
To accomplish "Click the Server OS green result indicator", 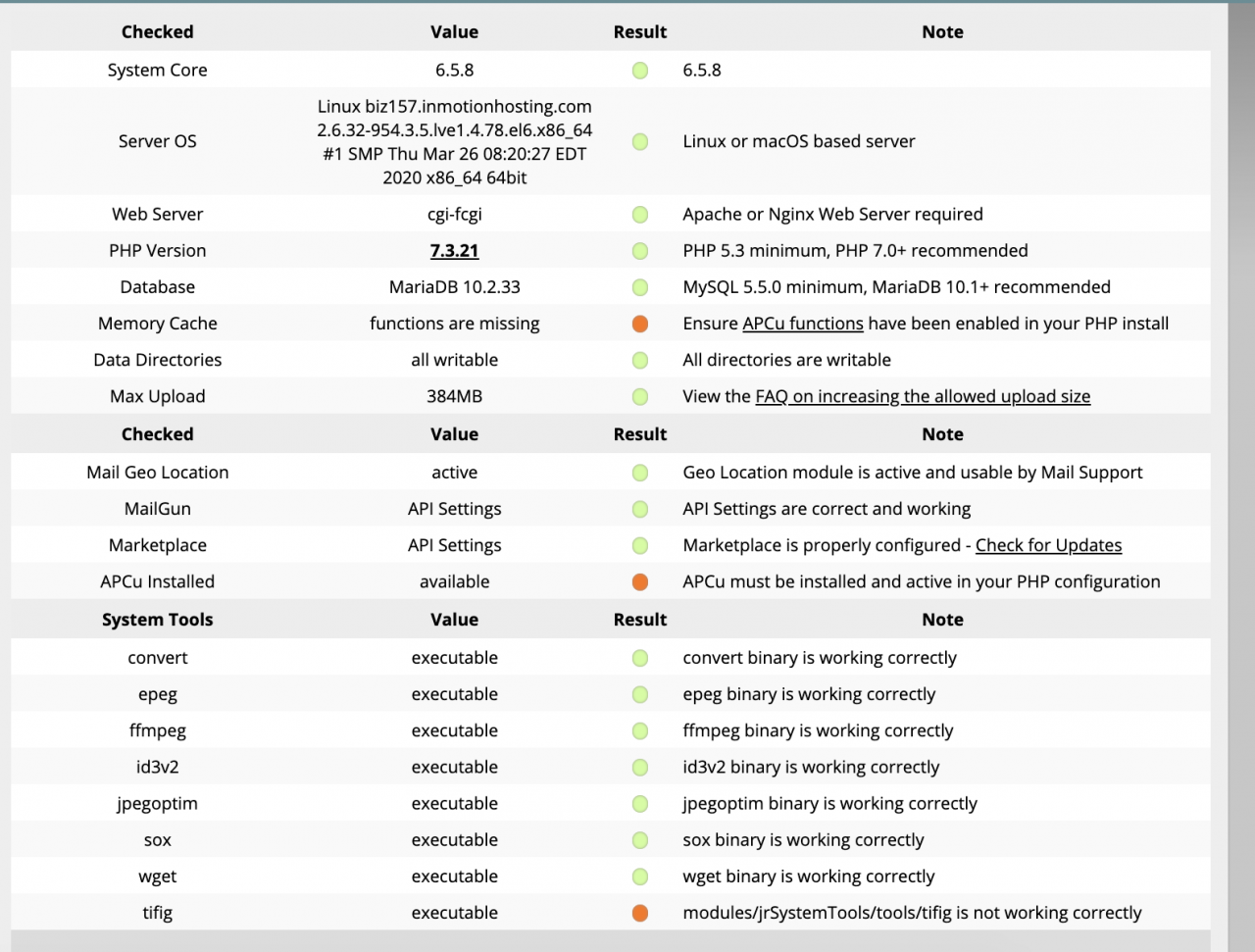I will click(x=640, y=142).
